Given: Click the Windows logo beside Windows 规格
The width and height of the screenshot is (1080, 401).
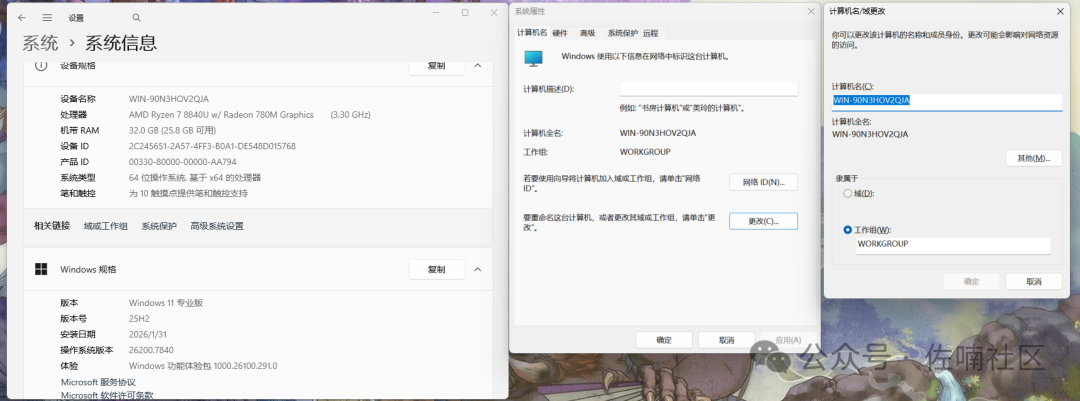Looking at the screenshot, I should coord(41,269).
